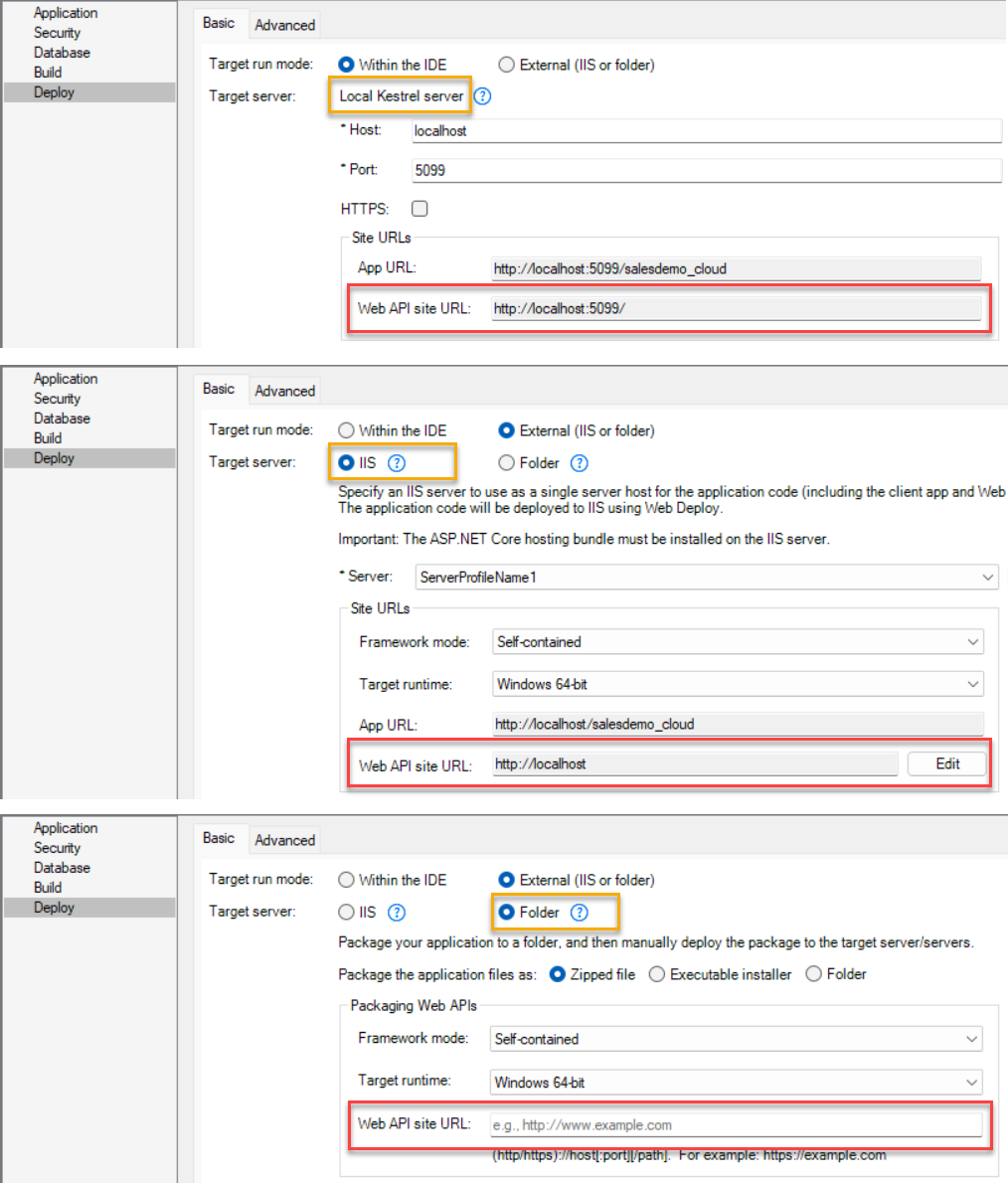Click the empty Web API site URL field
The image size is (1008, 1183).
point(736,1125)
